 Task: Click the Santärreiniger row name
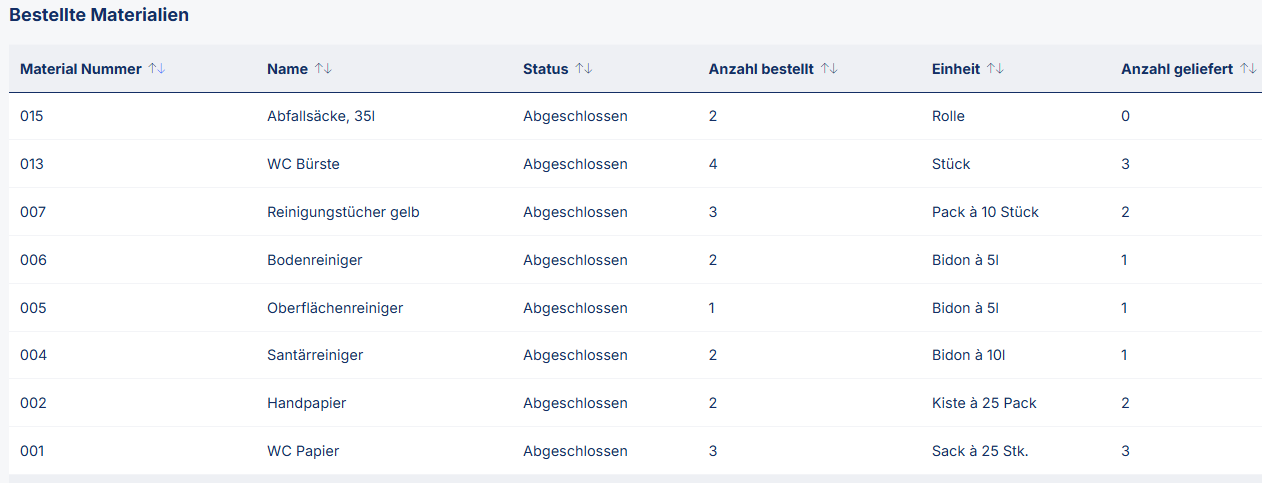point(315,355)
